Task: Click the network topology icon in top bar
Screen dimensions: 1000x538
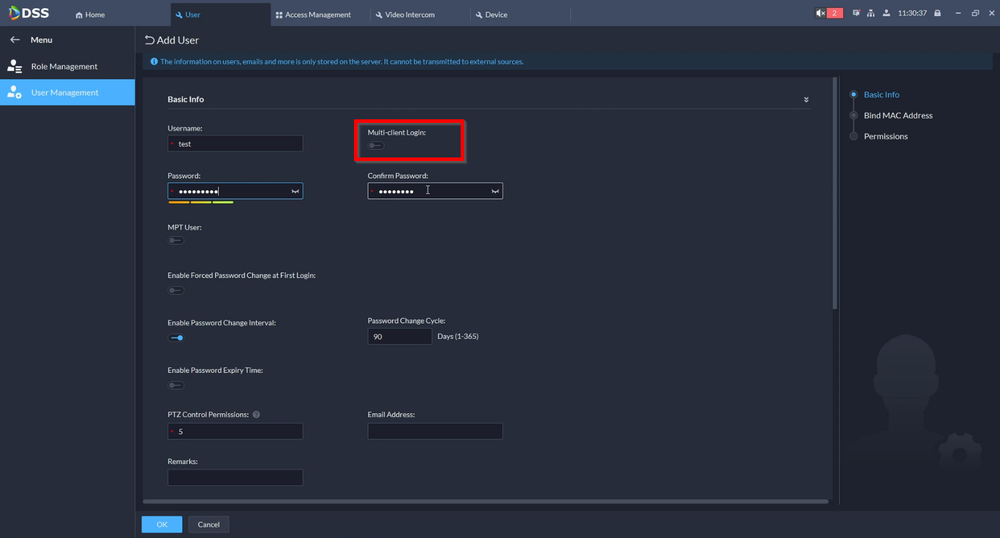Action: coord(870,13)
